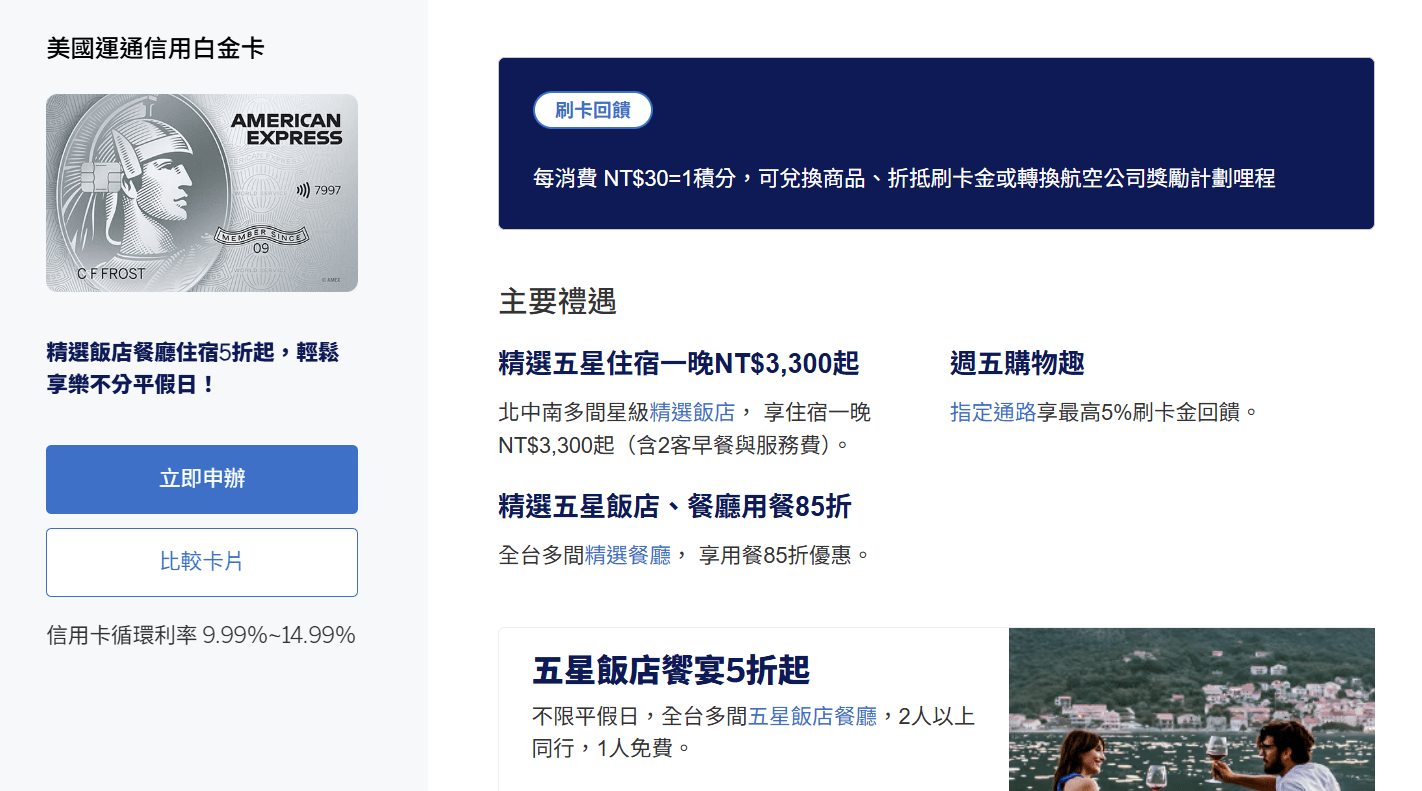Select the 美國運通信用白金卡 title
The height and width of the screenshot is (791, 1422).
coord(155,48)
